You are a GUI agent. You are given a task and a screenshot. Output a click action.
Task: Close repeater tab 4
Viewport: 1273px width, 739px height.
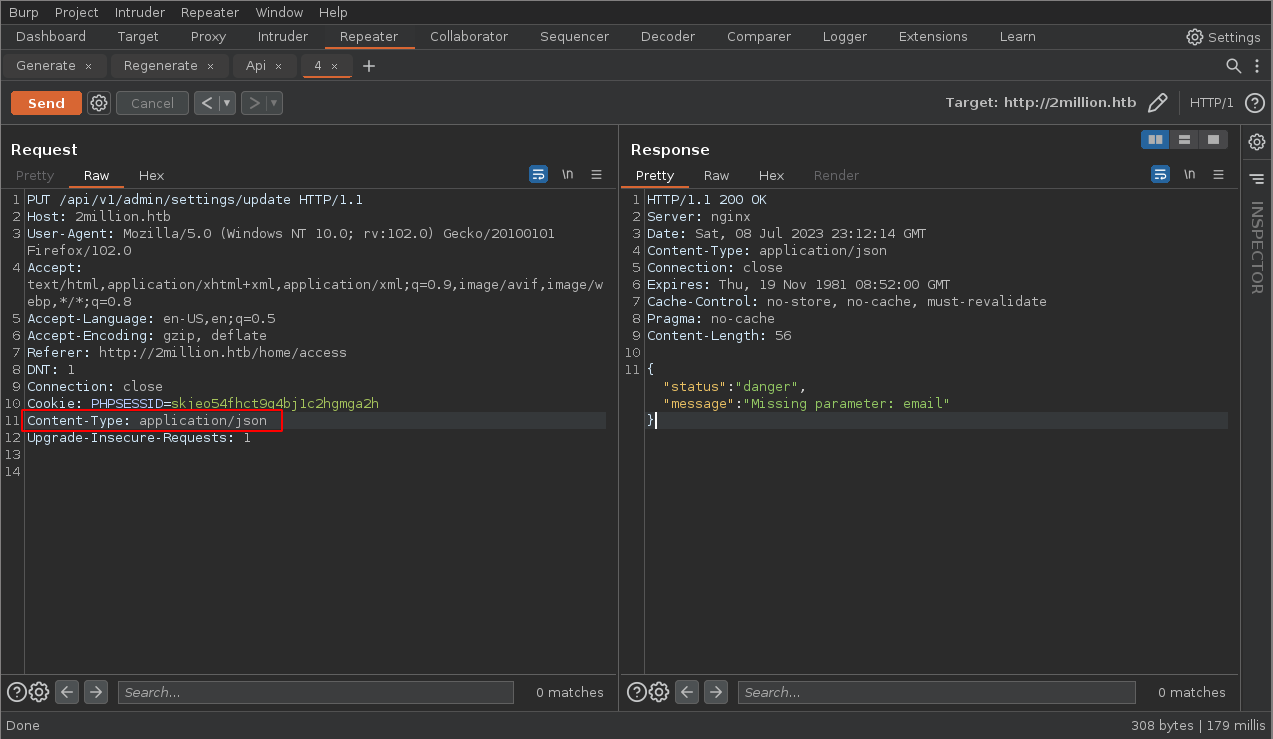tap(334, 66)
